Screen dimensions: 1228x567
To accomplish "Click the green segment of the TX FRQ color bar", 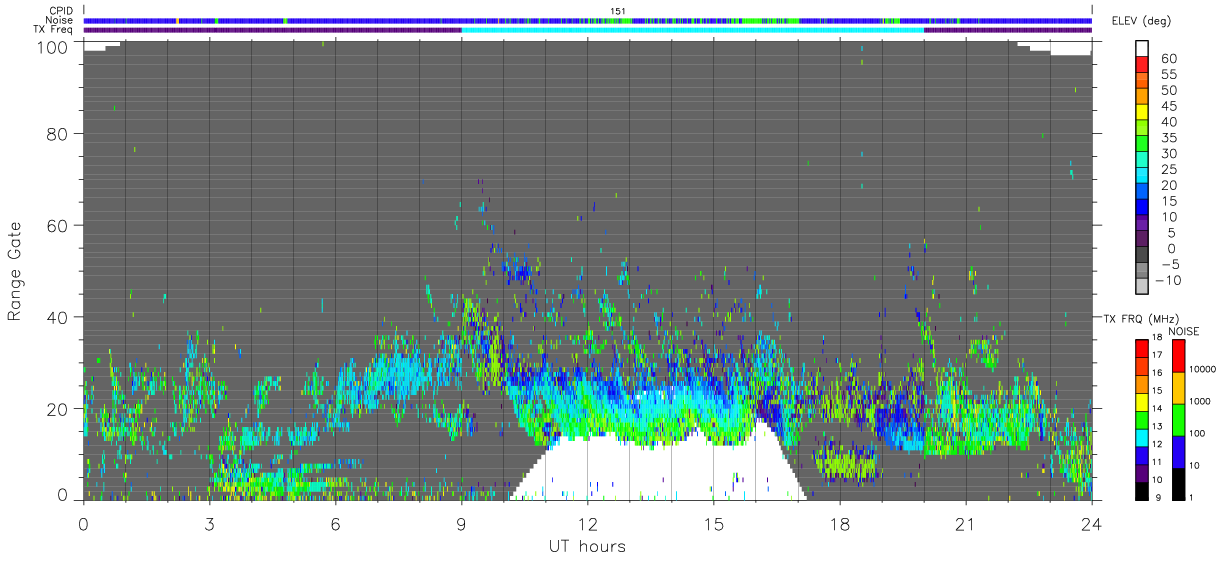I will pyautogui.click(x=1141, y=419).
